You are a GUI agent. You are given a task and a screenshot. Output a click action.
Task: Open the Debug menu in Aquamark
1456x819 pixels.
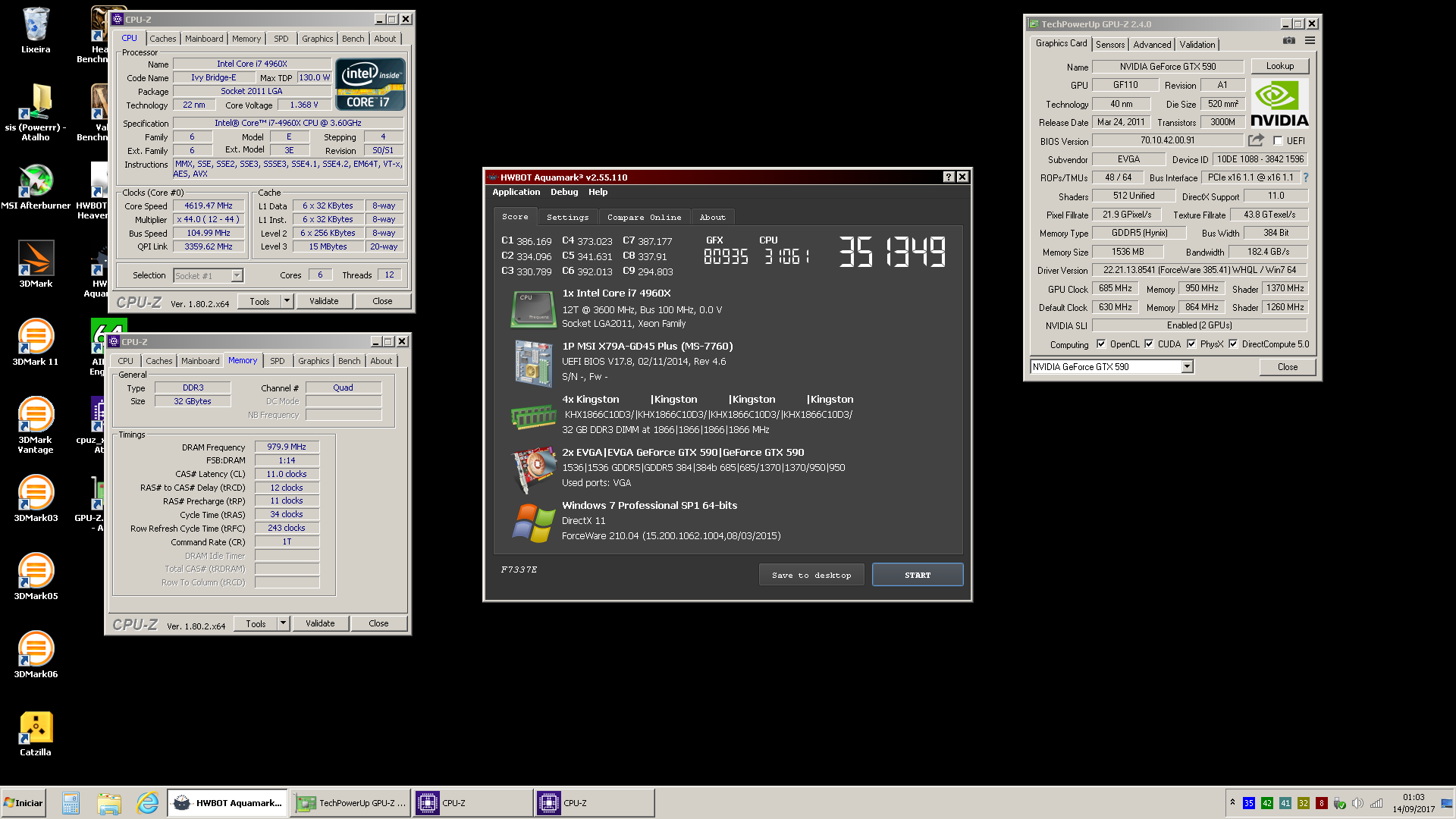pyautogui.click(x=564, y=193)
